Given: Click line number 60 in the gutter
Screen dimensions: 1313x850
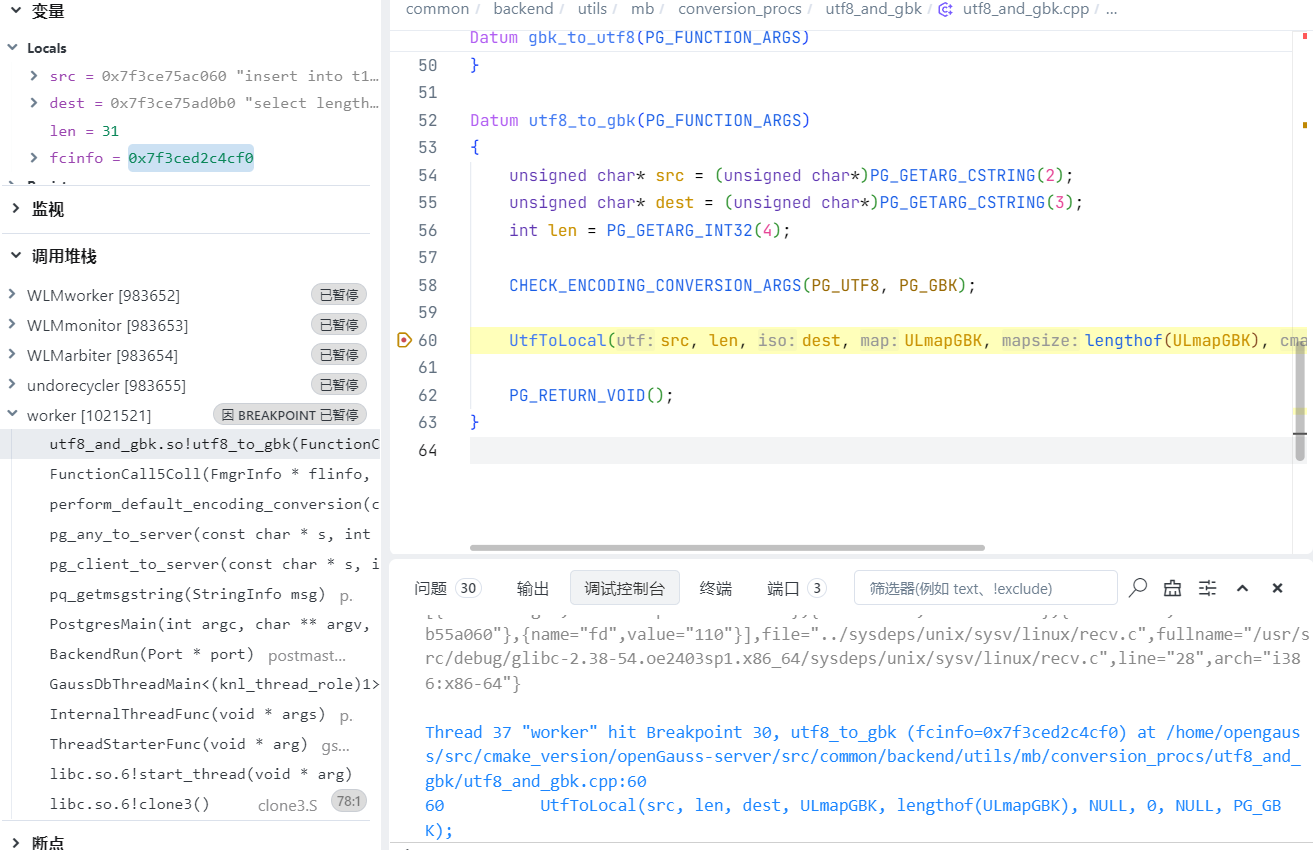Looking at the screenshot, I should 427,340.
